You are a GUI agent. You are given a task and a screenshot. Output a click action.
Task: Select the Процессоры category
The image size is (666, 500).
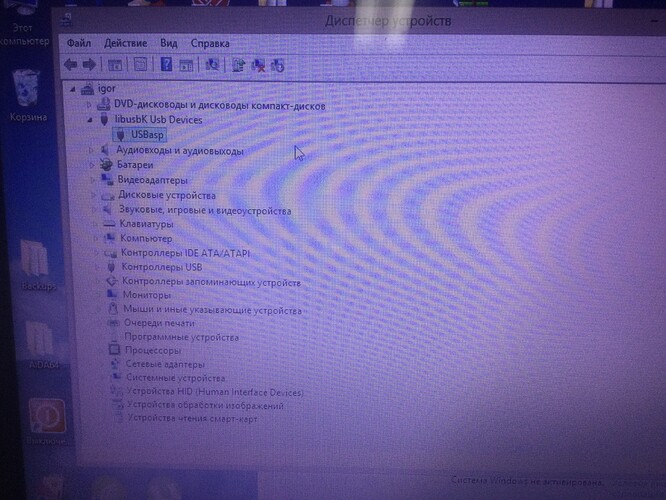153,351
